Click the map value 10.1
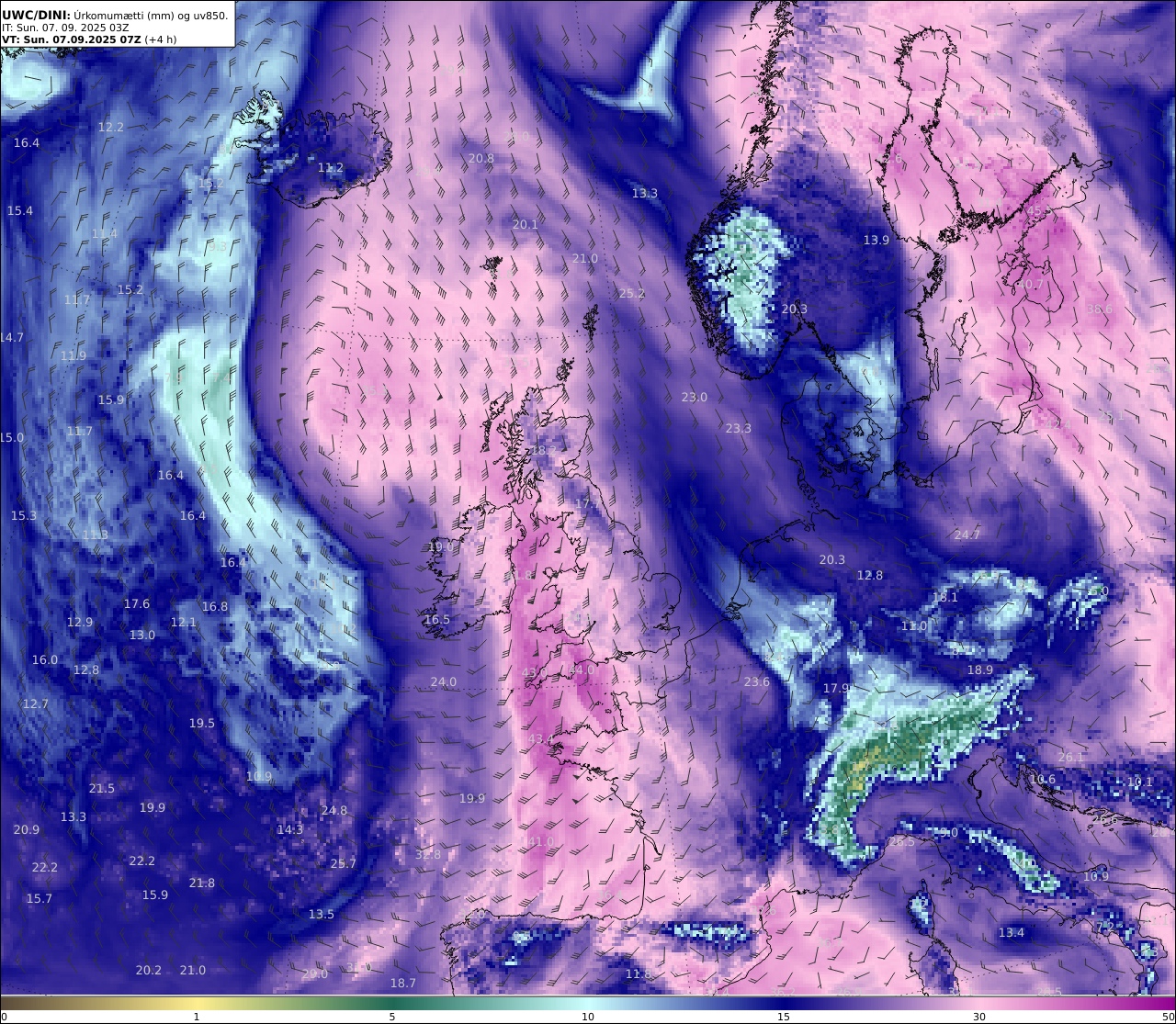Screen dimensions: 1176x1024 [x=1140, y=782]
